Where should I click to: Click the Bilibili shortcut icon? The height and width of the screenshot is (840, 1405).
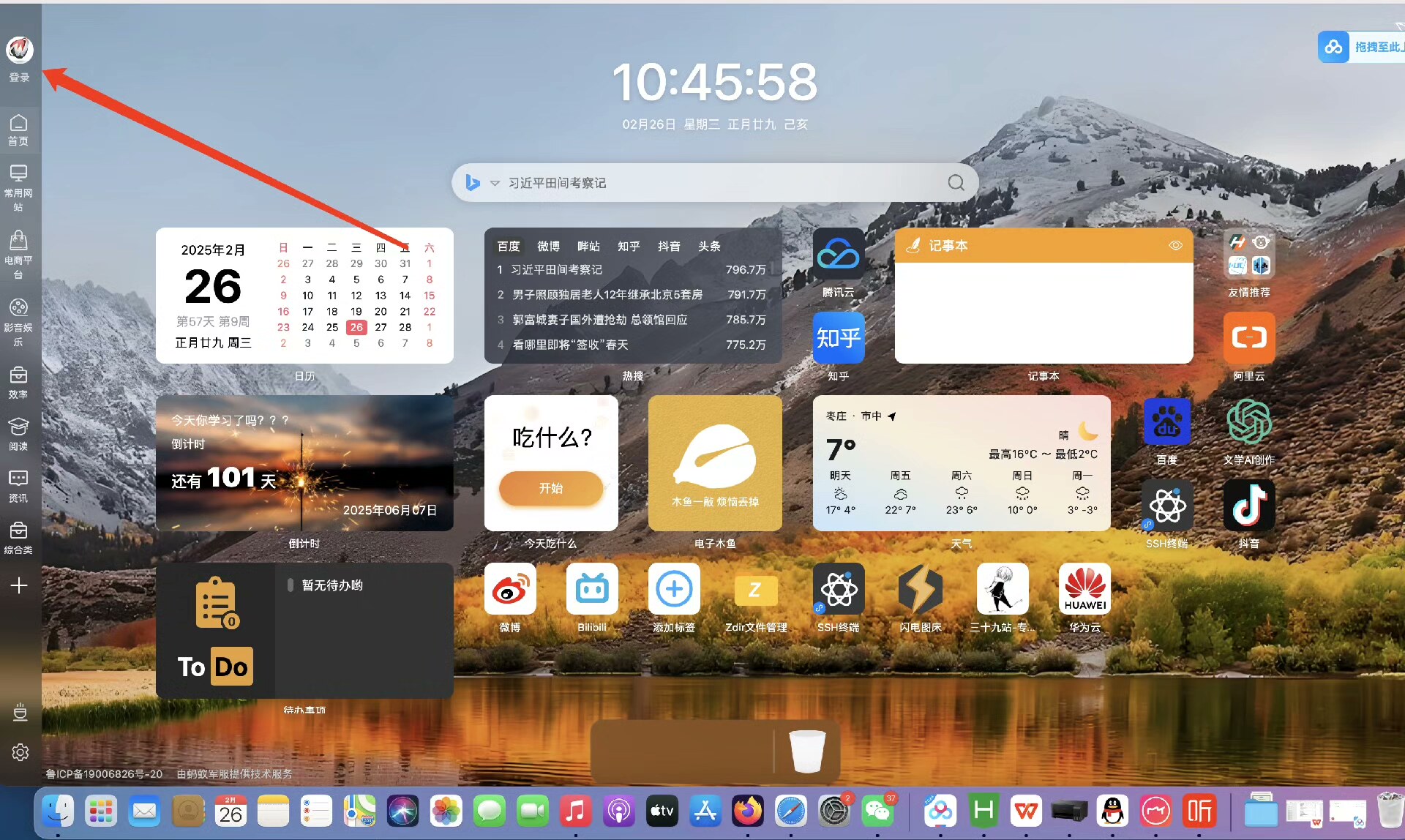(x=591, y=589)
